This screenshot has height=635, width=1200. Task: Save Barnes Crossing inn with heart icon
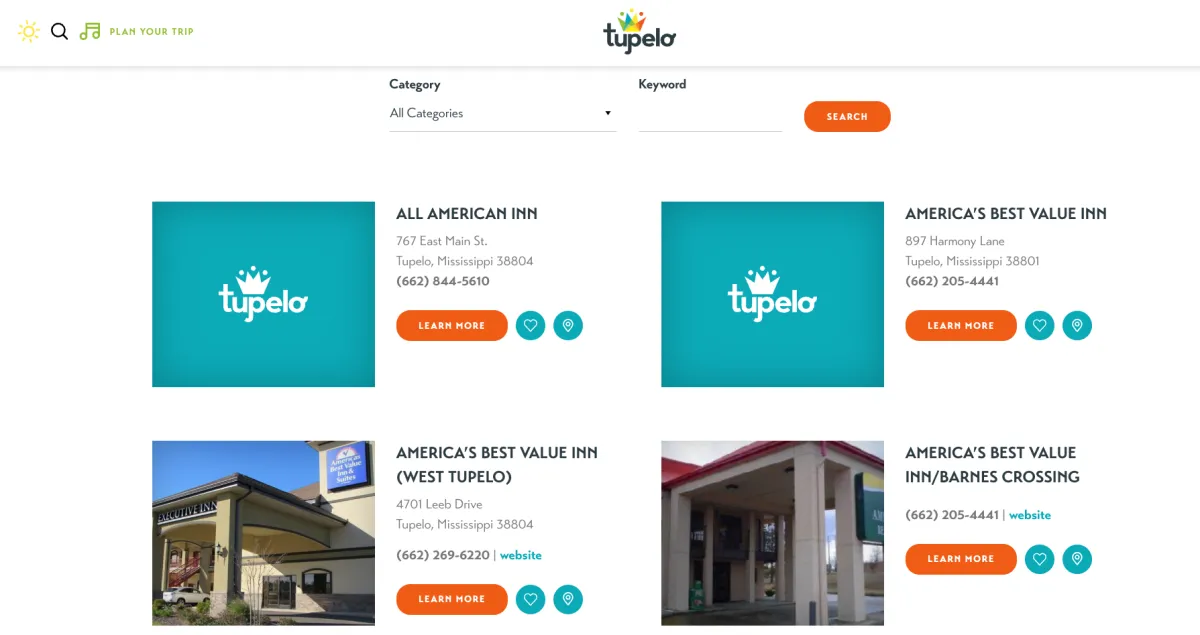pyautogui.click(x=1040, y=559)
